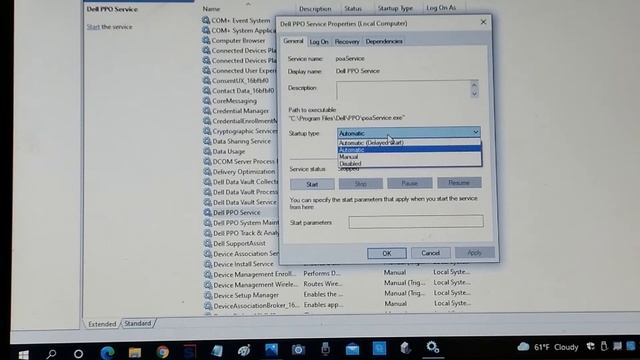Switch to the Standard view tab

click(x=138, y=323)
